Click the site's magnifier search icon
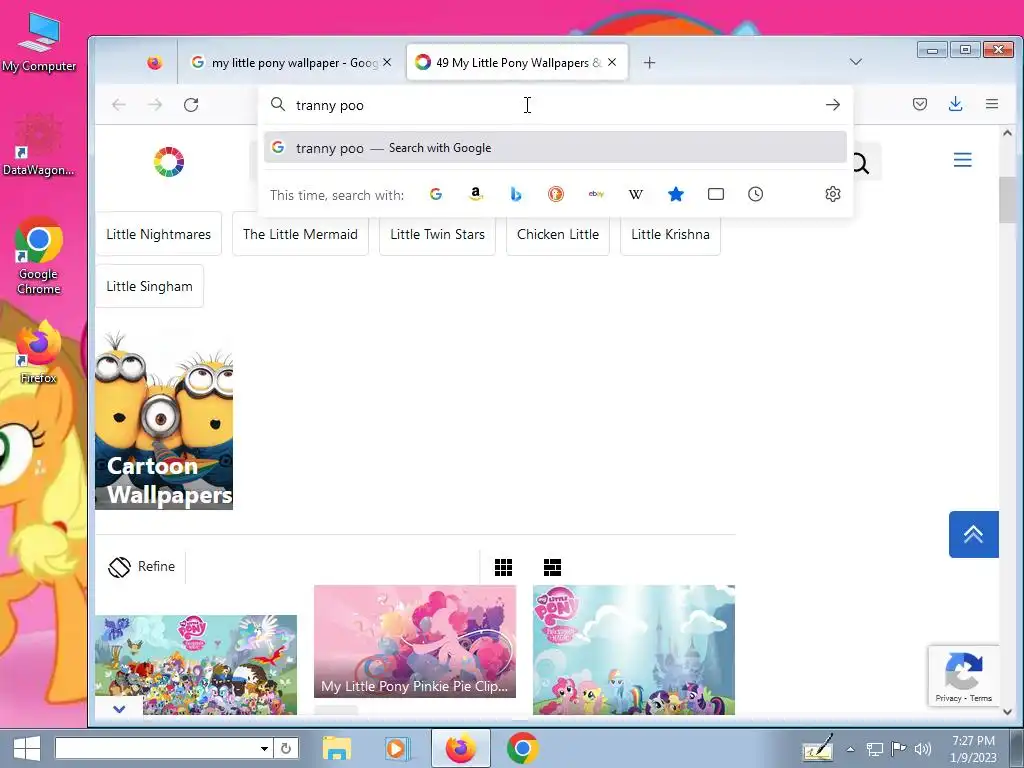Viewport: 1024px width, 768px height. 860,163
